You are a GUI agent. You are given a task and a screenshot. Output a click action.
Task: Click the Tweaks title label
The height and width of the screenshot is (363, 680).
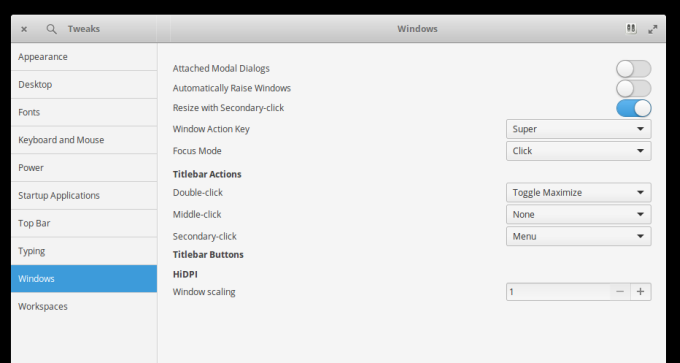point(84,29)
